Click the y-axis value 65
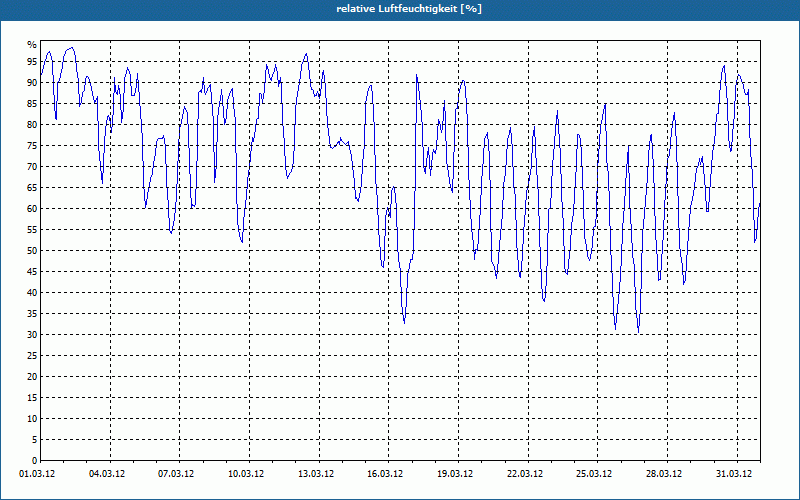Viewport: 800px width, 500px height. [32, 188]
